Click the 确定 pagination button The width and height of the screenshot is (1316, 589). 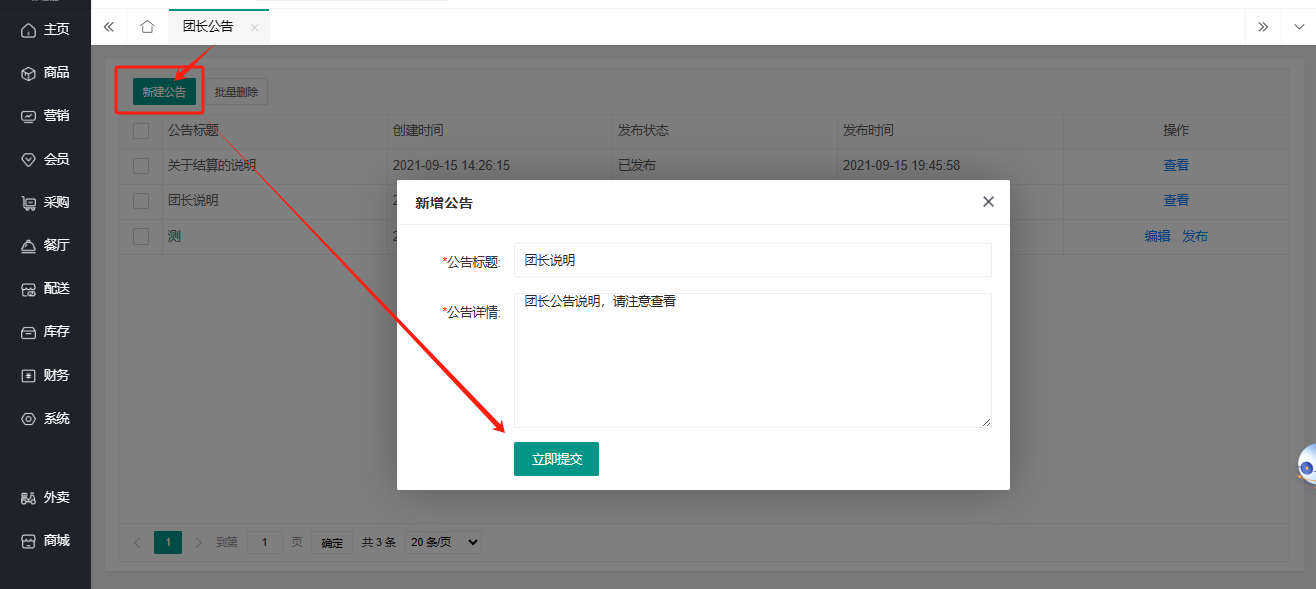coord(332,543)
